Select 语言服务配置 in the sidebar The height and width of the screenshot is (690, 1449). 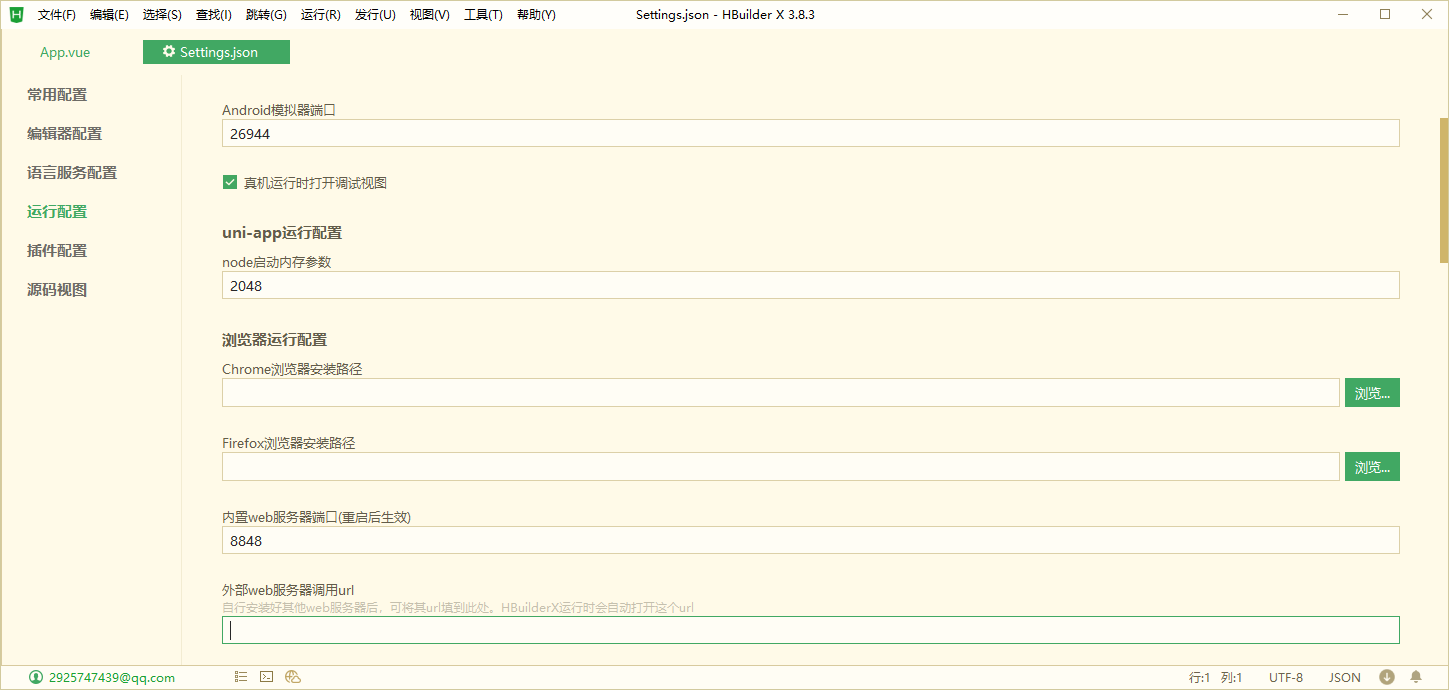point(72,173)
